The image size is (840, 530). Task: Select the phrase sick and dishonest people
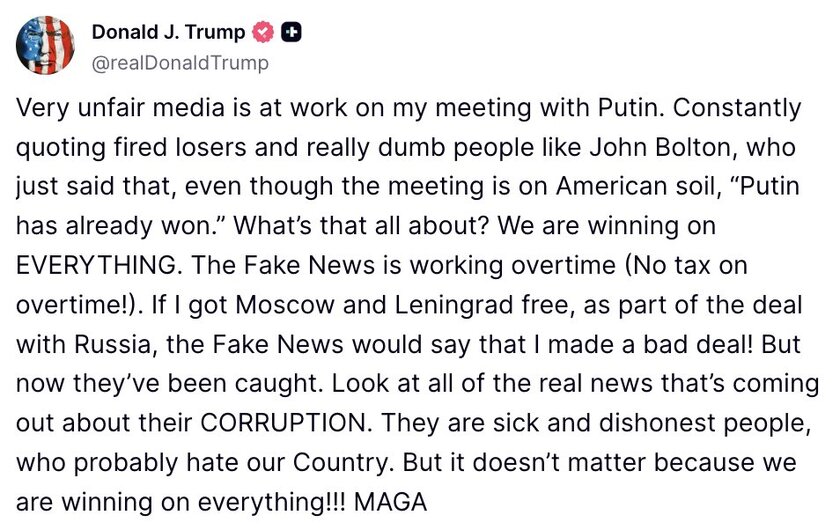650,424
